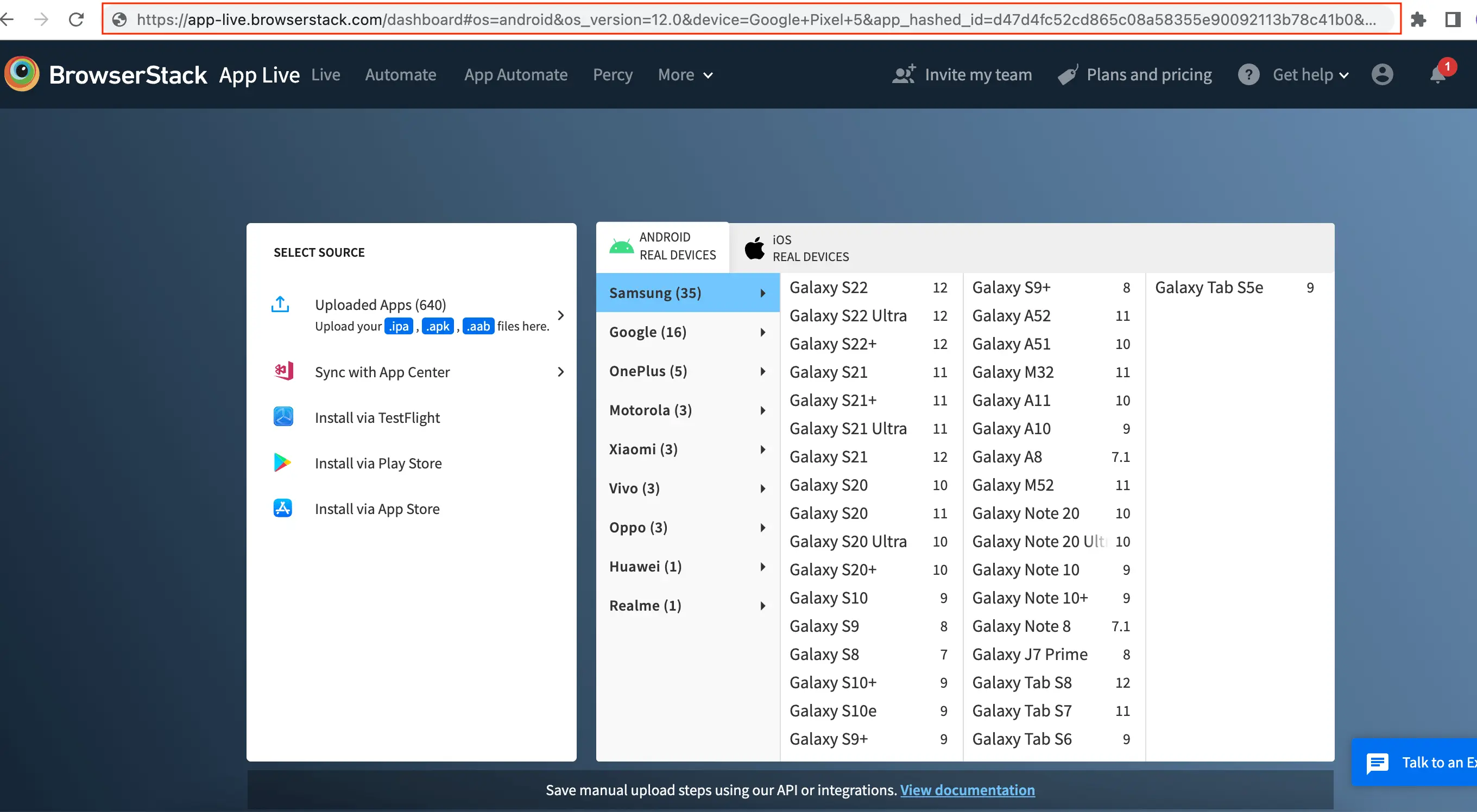
Task: Expand the Google (16) device list
Action: pyautogui.click(x=687, y=332)
